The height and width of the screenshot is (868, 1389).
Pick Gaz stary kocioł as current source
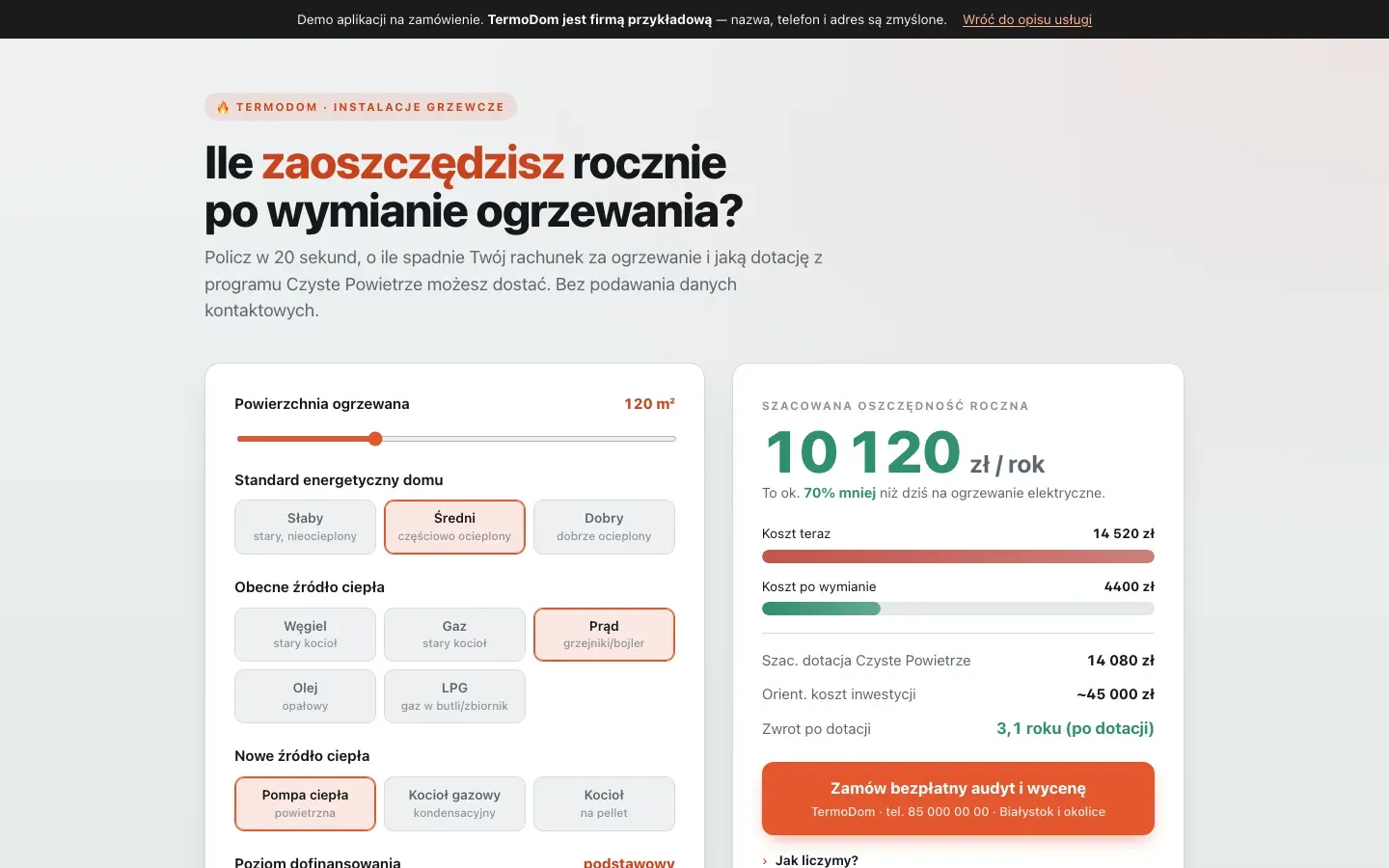(x=454, y=635)
